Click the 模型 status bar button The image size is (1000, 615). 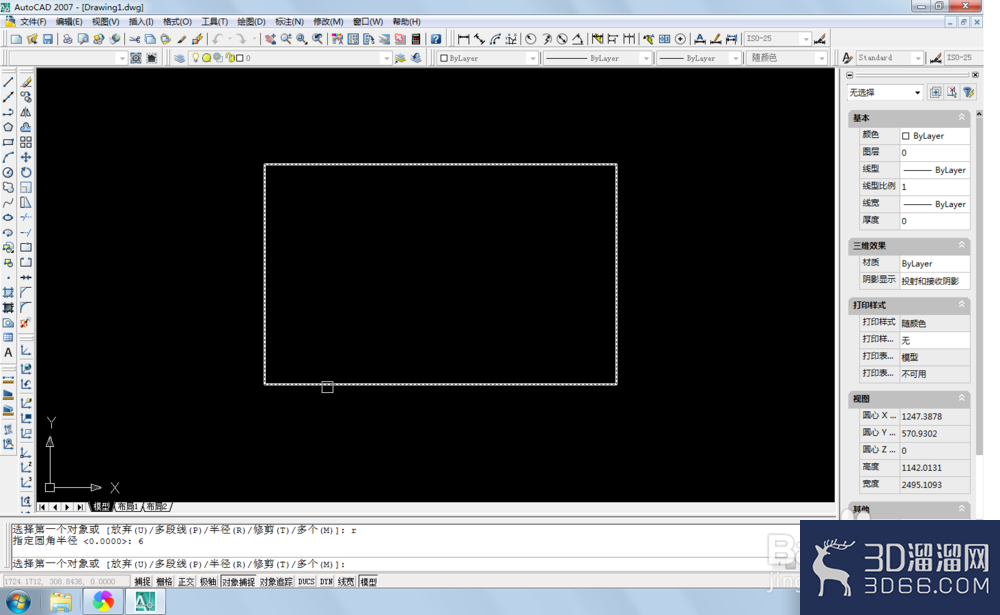pyautogui.click(x=369, y=581)
